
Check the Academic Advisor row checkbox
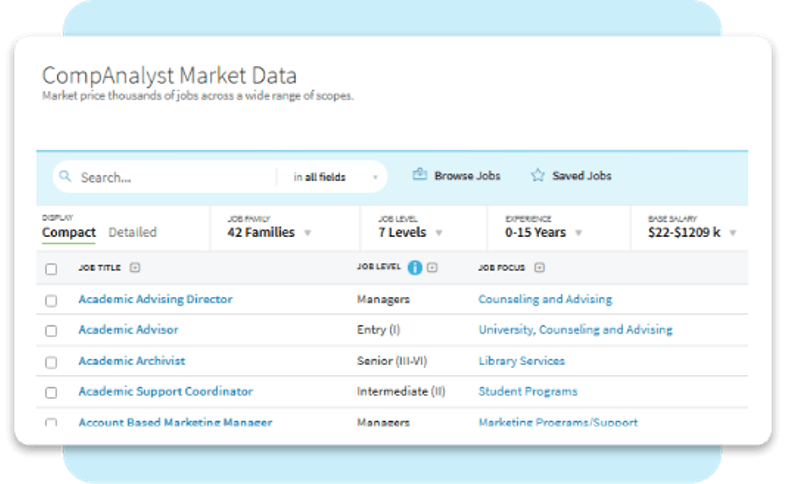tap(51, 331)
